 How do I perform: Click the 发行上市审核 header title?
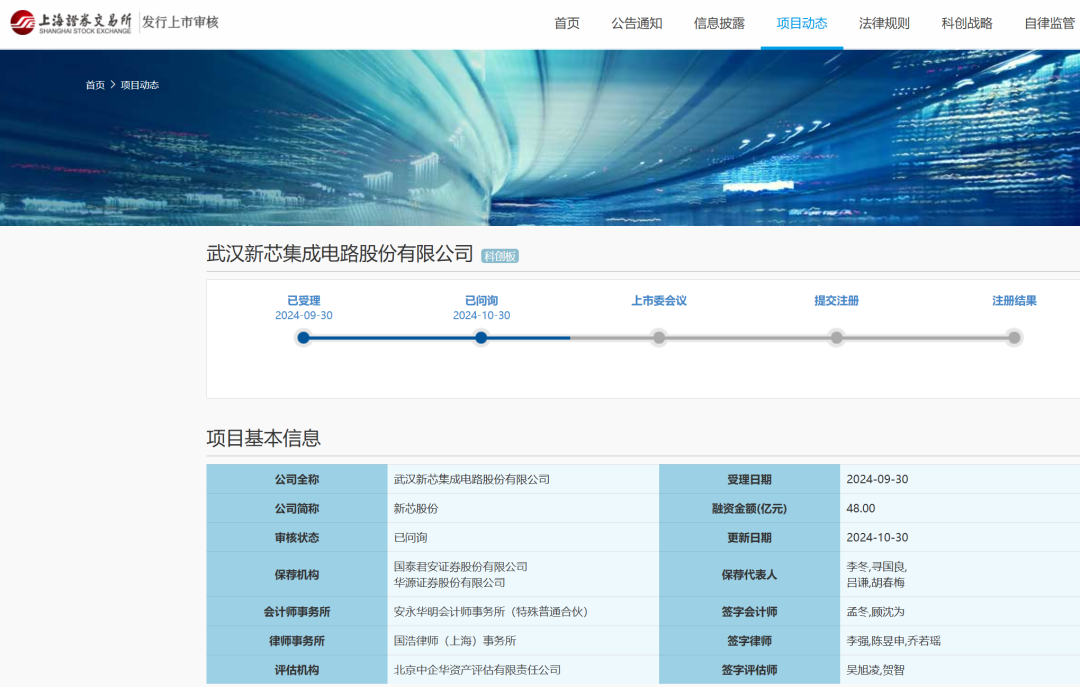(x=180, y=23)
